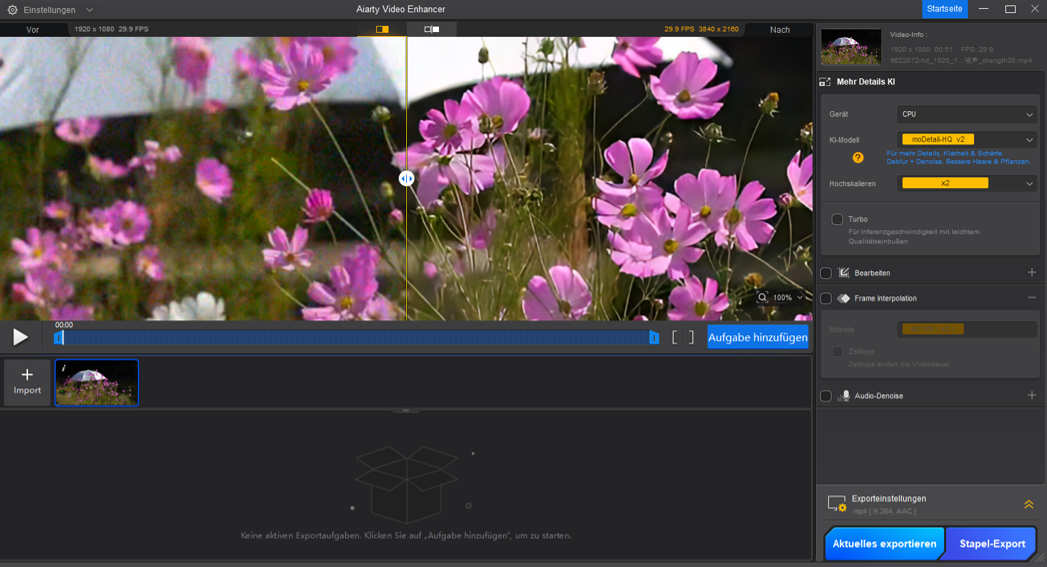Set trim start with left bracket
1047x567 pixels.
pos(674,337)
